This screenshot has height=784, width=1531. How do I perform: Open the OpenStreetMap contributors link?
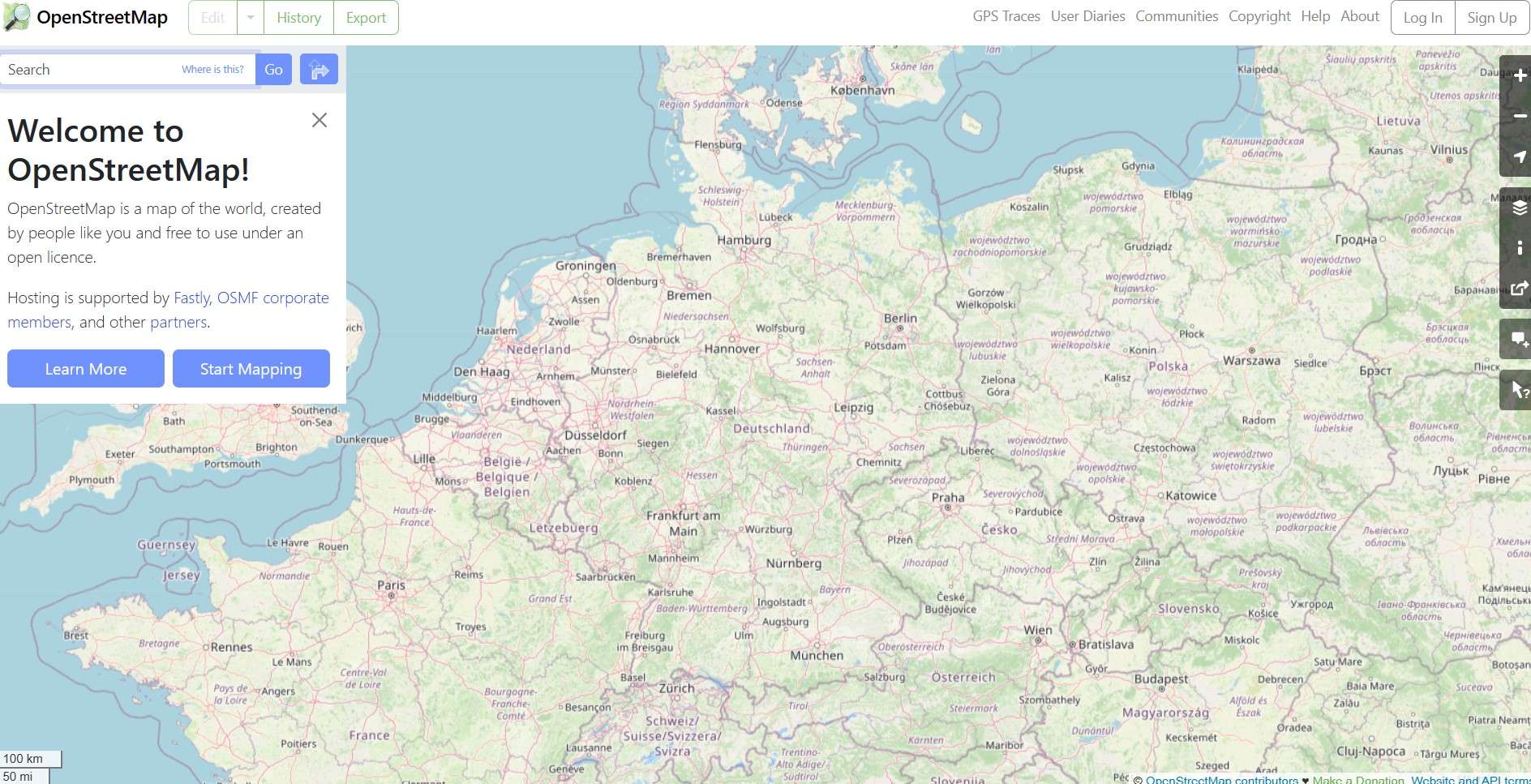click(1222, 780)
